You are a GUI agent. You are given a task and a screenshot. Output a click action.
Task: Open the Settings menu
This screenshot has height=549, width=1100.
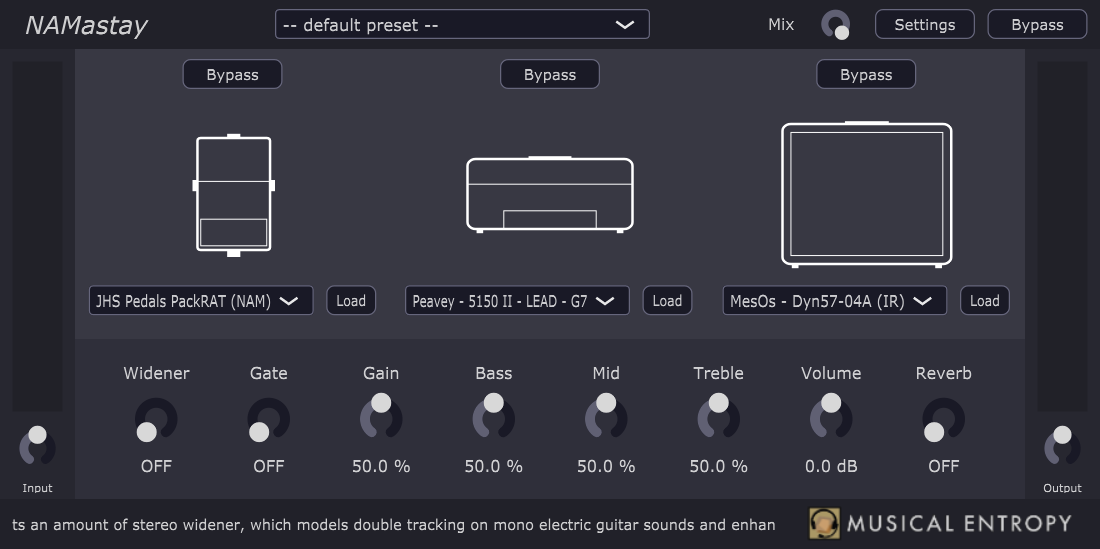[x=925, y=25]
